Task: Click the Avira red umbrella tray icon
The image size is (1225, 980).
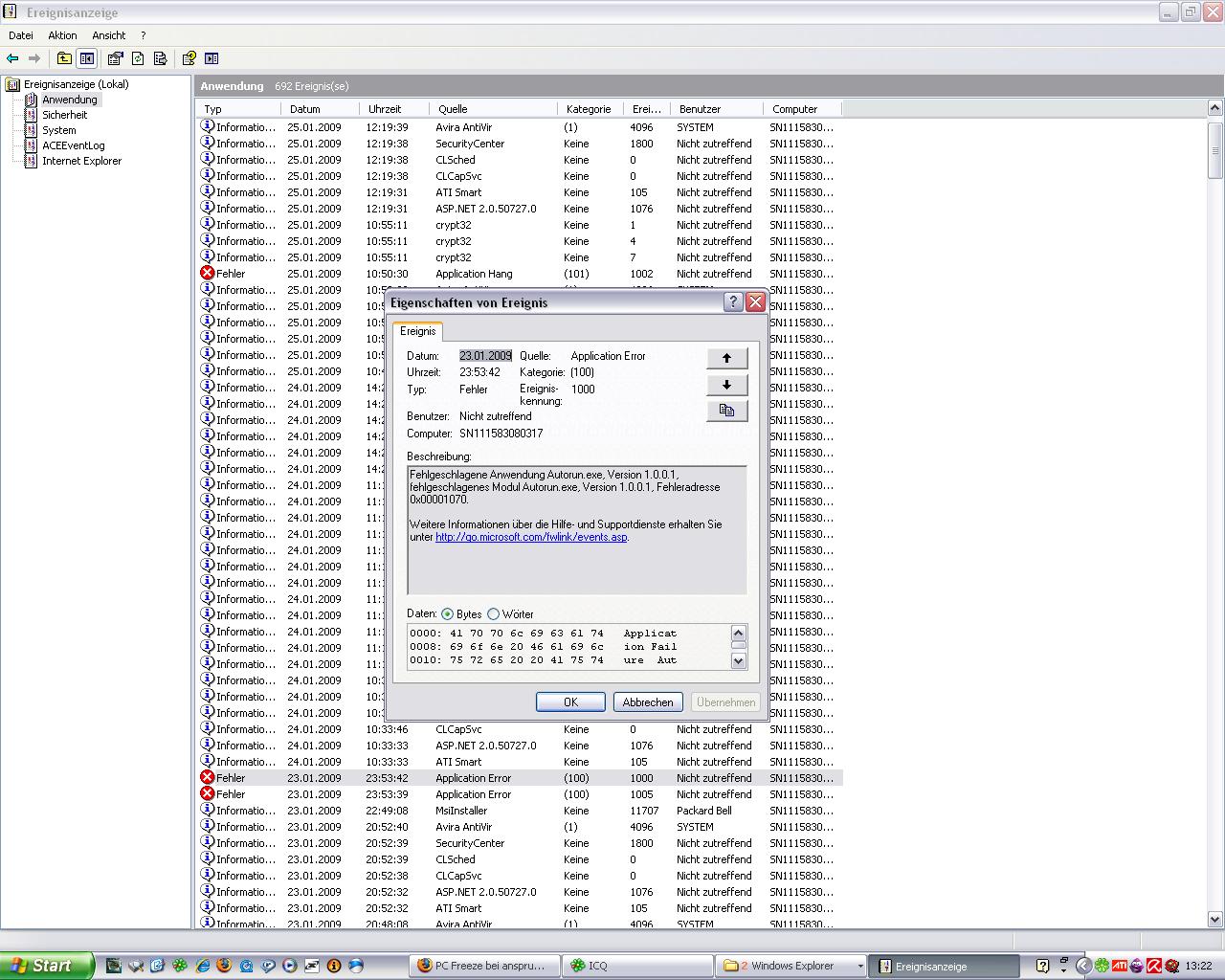Action: [x=1154, y=966]
